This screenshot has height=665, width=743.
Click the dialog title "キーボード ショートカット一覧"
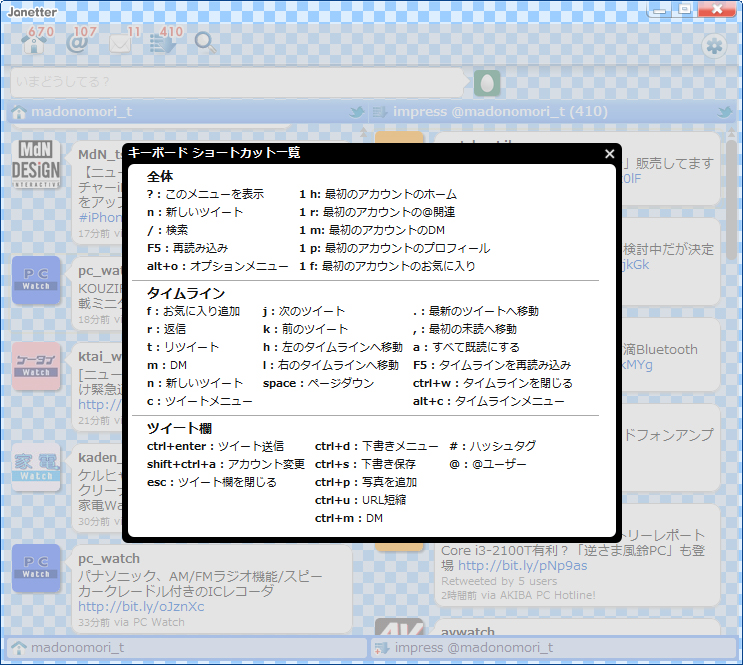coord(214,153)
